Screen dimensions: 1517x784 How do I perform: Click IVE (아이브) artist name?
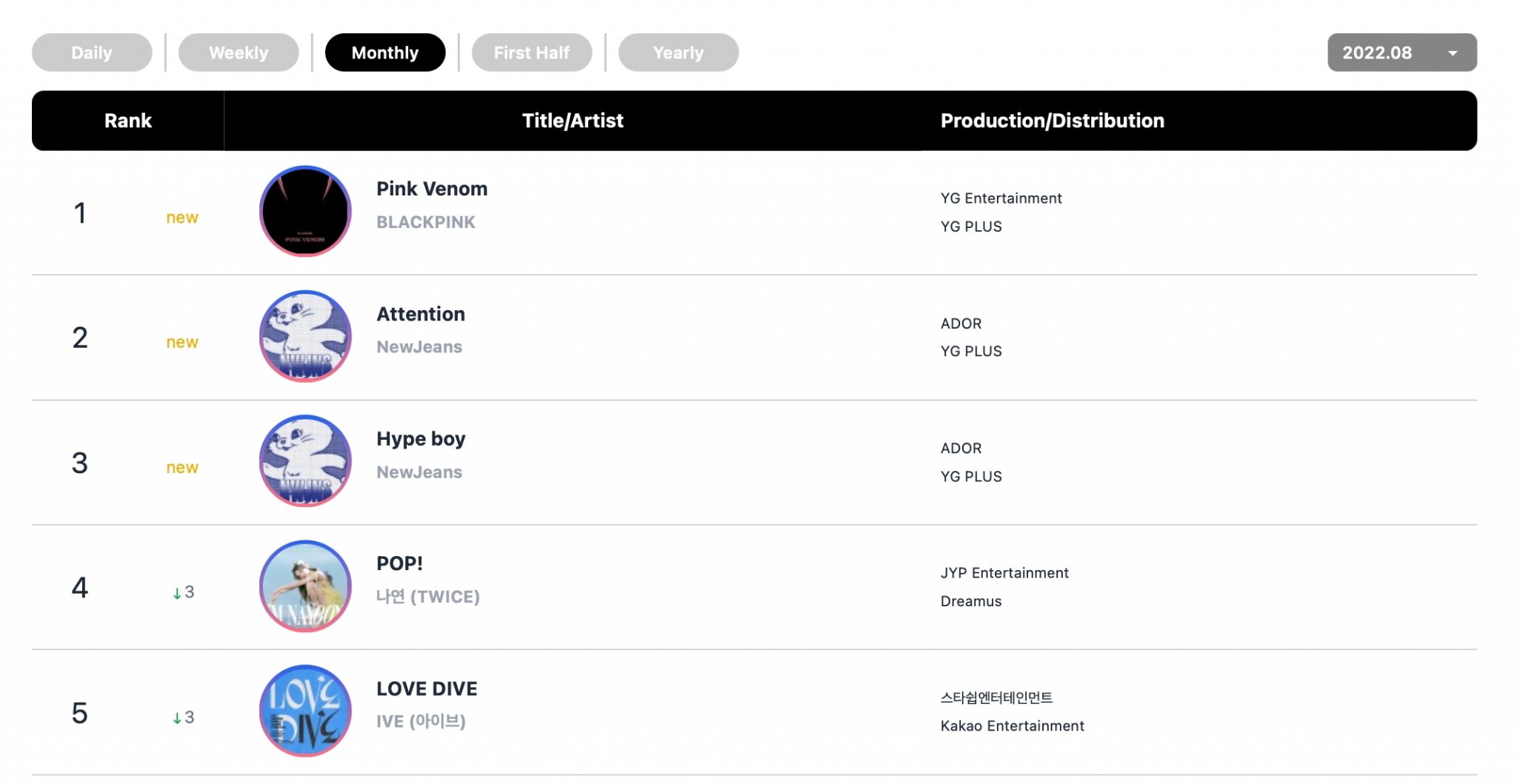[421, 721]
